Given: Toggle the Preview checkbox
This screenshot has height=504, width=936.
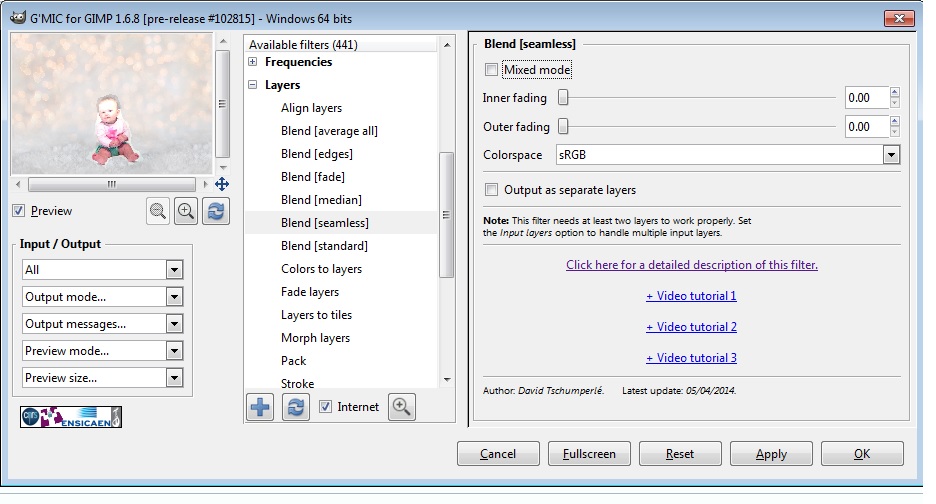Looking at the screenshot, I should tap(19, 211).
